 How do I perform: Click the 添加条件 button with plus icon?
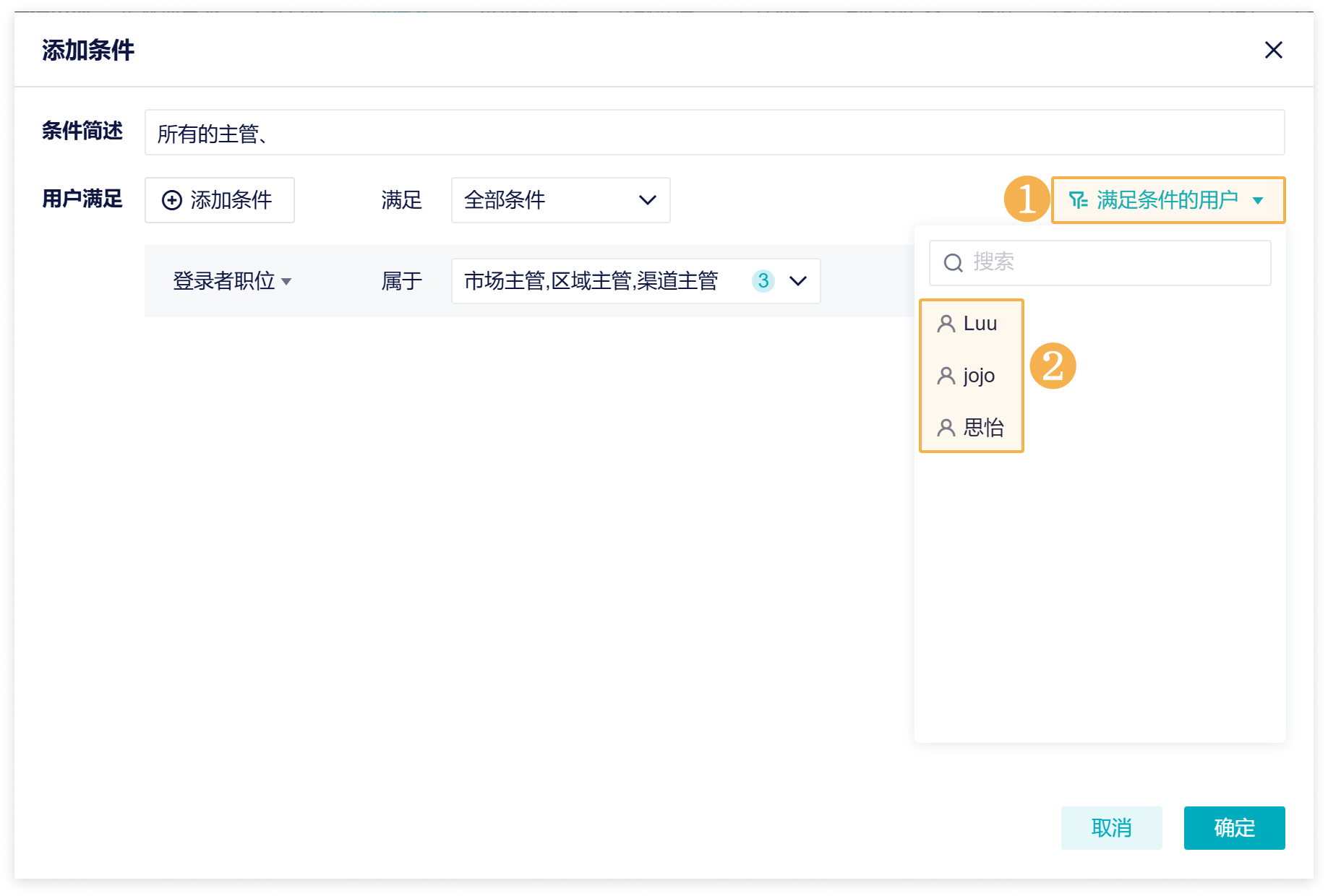click(x=219, y=200)
